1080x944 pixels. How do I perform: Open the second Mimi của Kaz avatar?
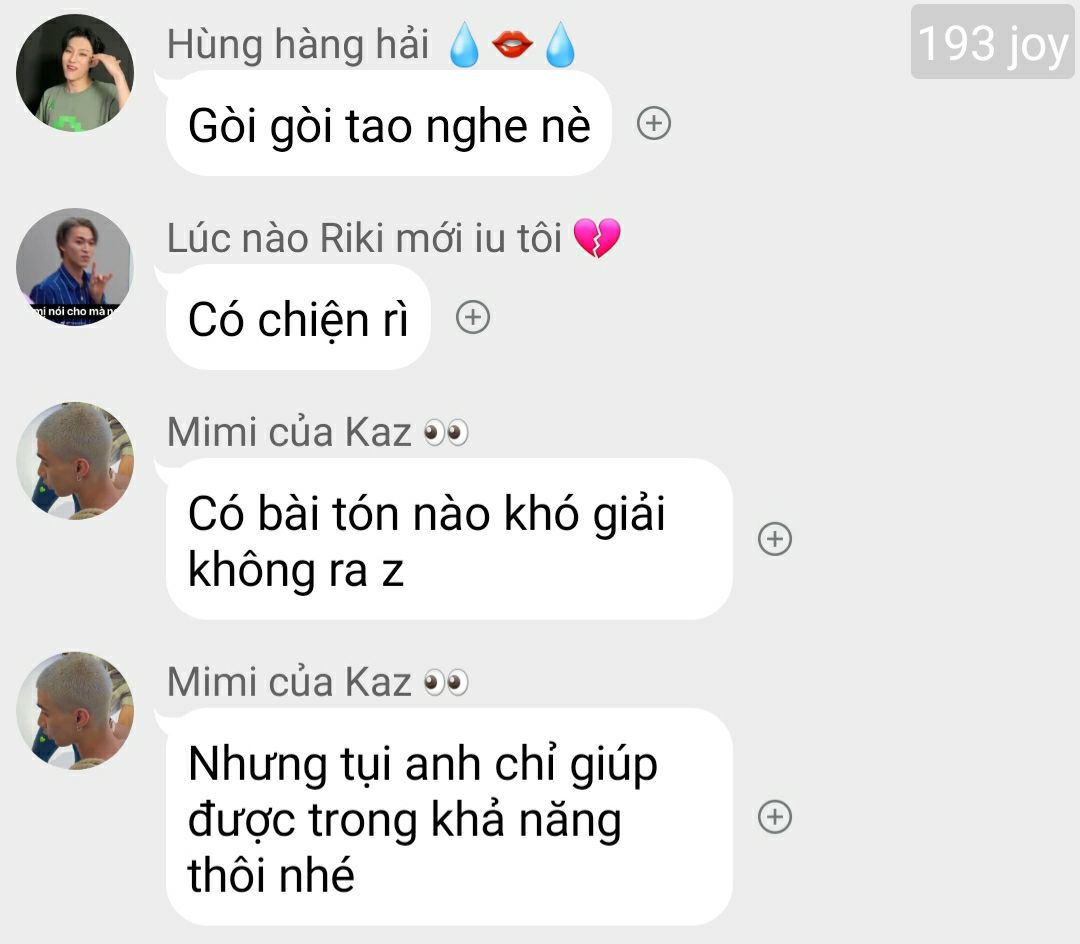pyautogui.click(x=75, y=711)
